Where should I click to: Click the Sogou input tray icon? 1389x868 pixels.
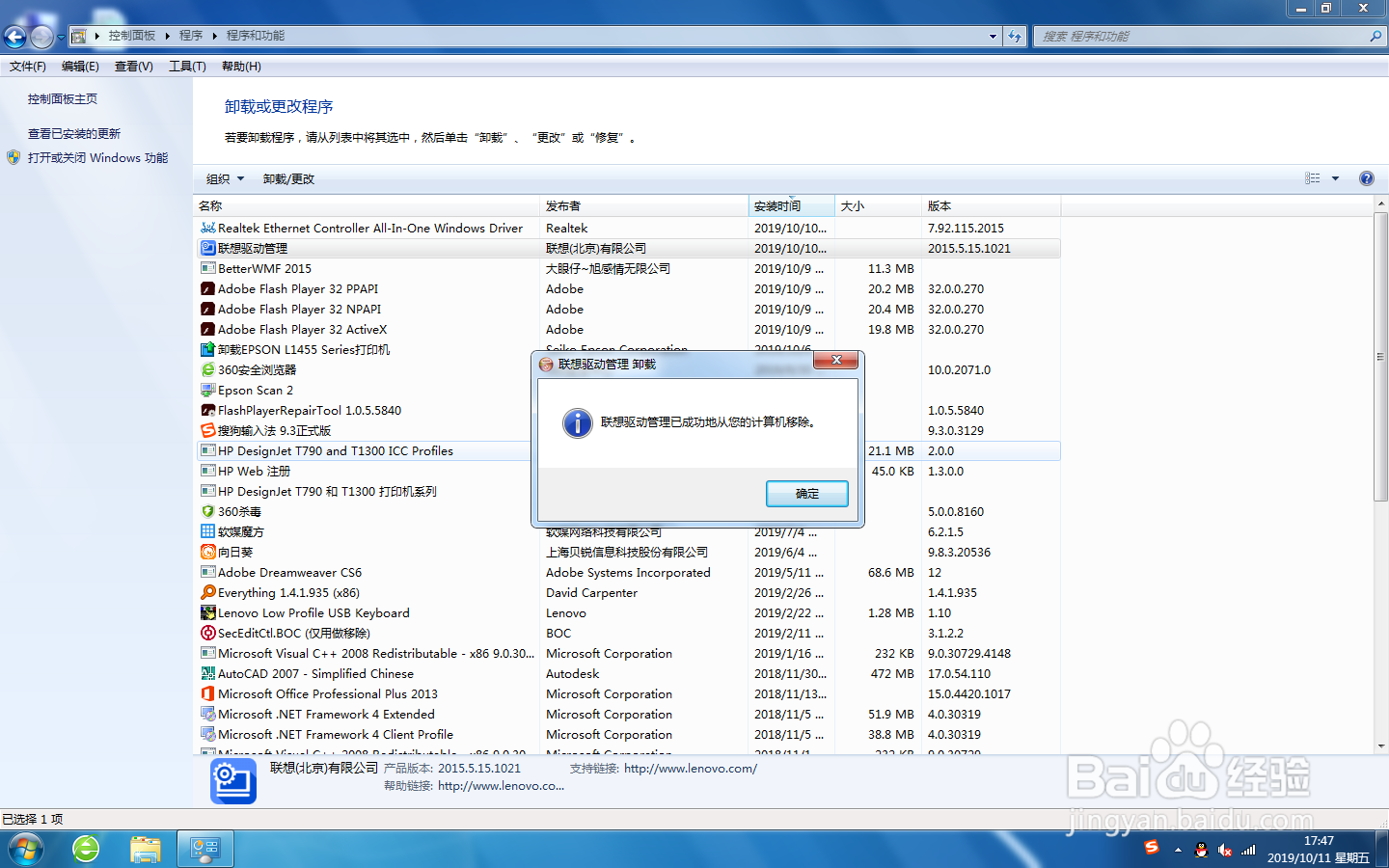pos(1153,848)
